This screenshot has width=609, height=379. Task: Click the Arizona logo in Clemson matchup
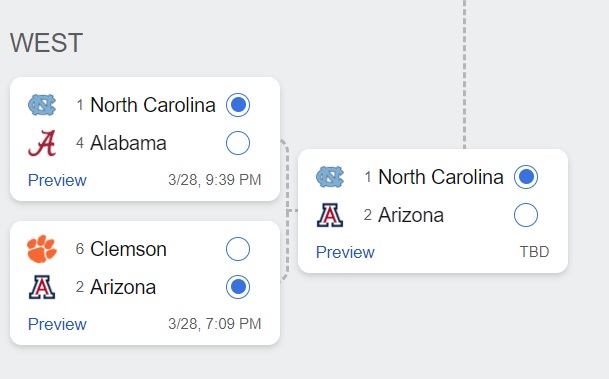click(42, 287)
